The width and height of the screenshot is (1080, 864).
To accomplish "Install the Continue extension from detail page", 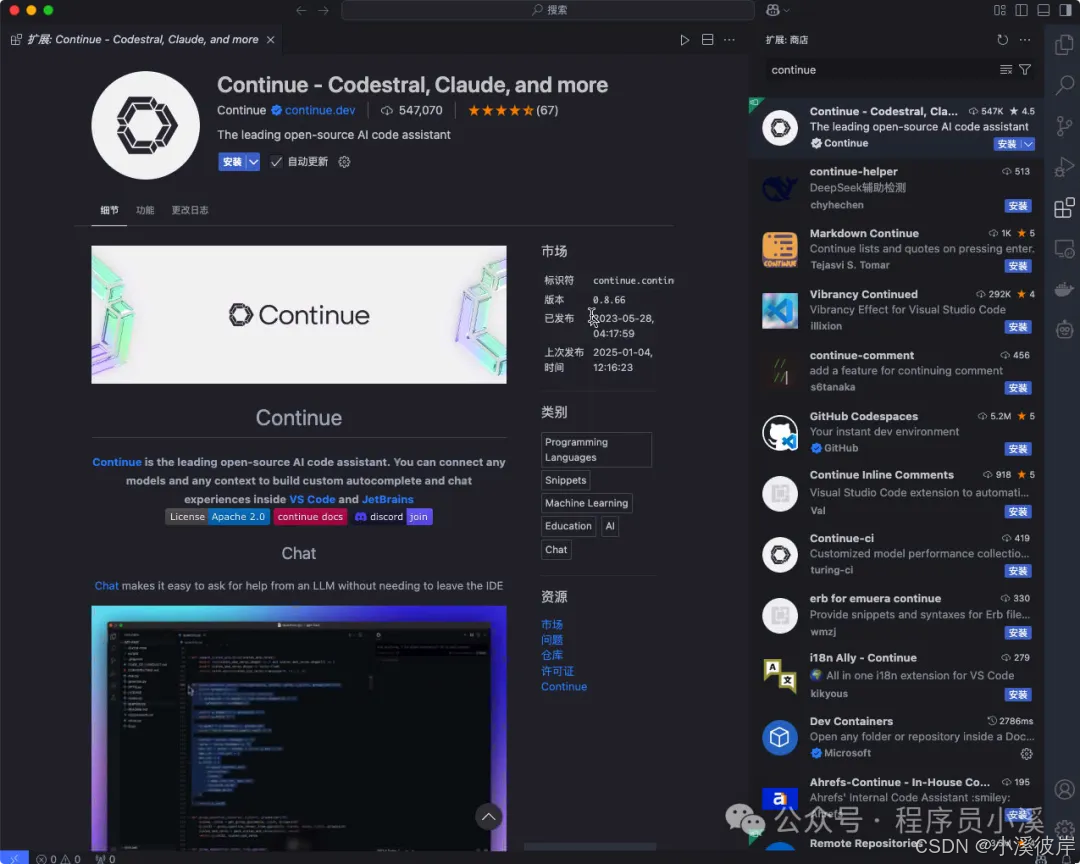I will click(233, 162).
